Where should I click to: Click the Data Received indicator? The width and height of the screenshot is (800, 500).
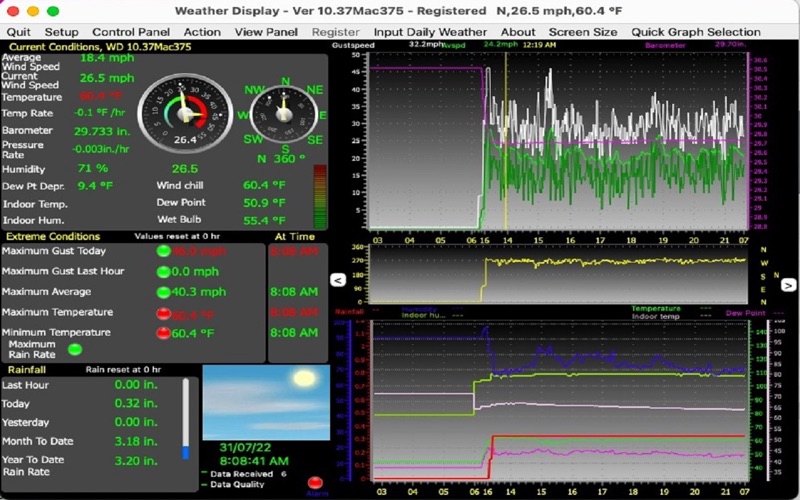pos(244,474)
